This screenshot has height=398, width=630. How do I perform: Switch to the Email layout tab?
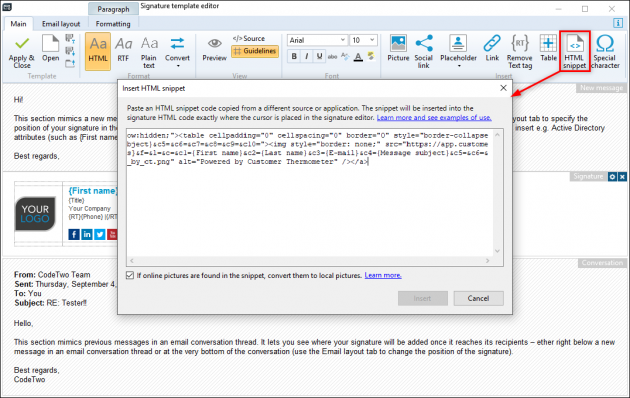[61, 24]
